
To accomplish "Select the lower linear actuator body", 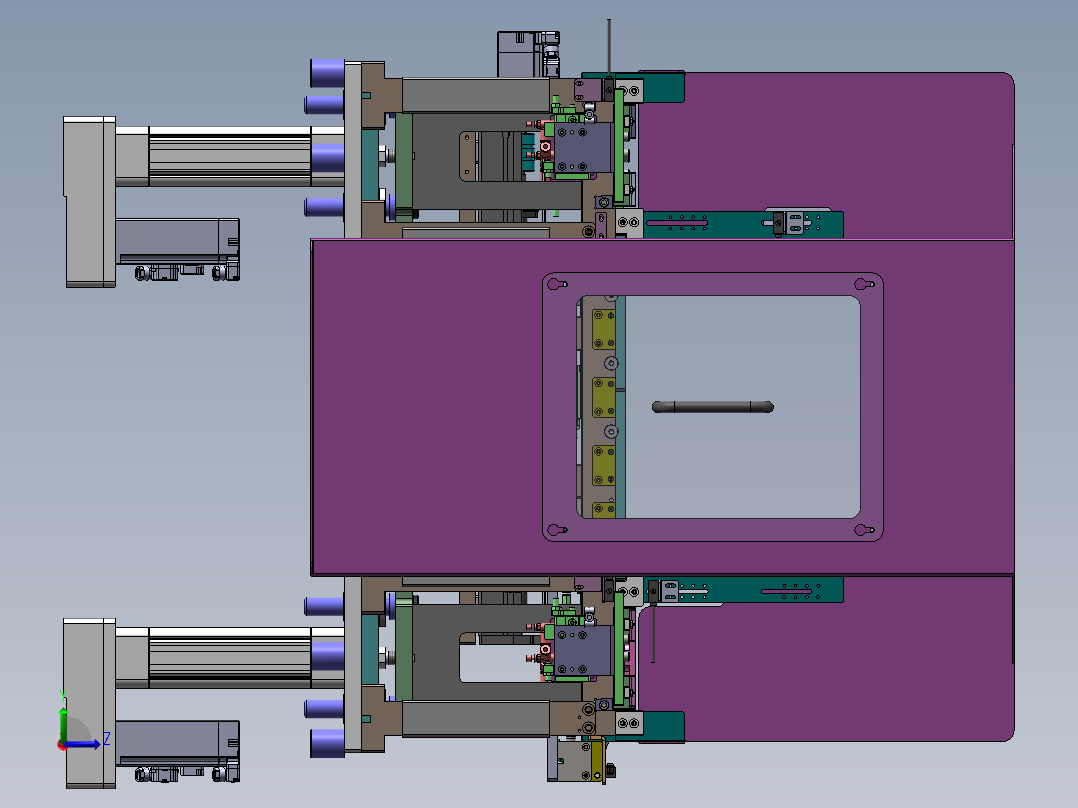I will coord(230,658).
